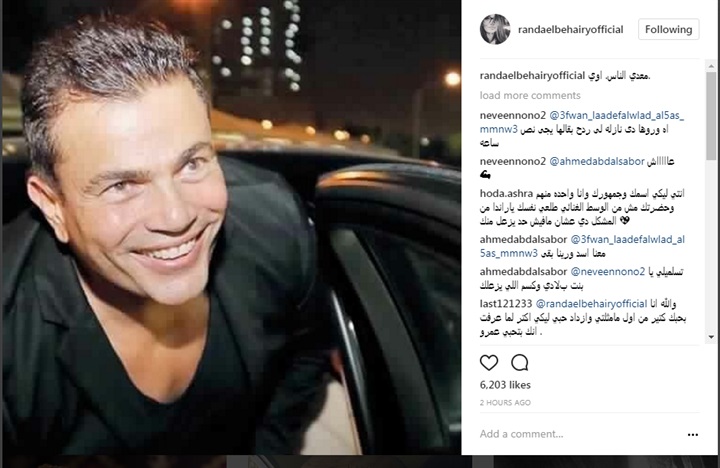Open the randaelbehairyofficial username in header
Screen dimensions: 720x468
(x=570, y=30)
